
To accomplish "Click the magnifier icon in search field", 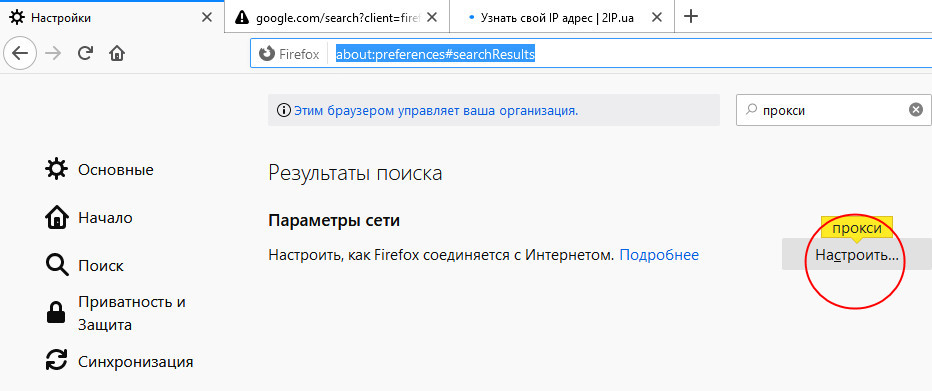I will tap(752, 109).
